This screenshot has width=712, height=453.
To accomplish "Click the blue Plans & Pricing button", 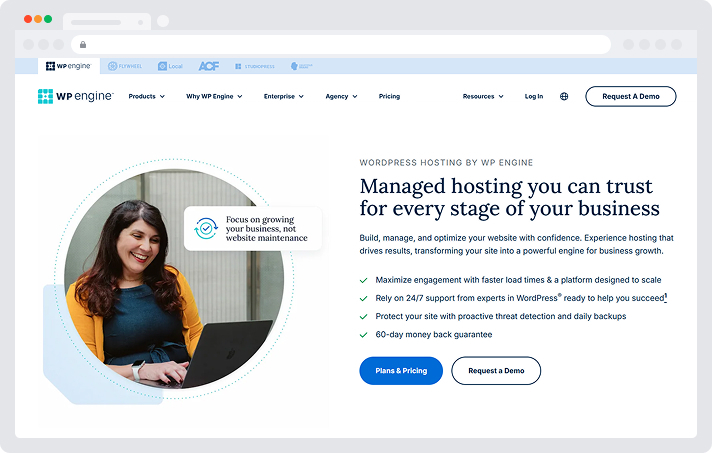I will pos(401,371).
